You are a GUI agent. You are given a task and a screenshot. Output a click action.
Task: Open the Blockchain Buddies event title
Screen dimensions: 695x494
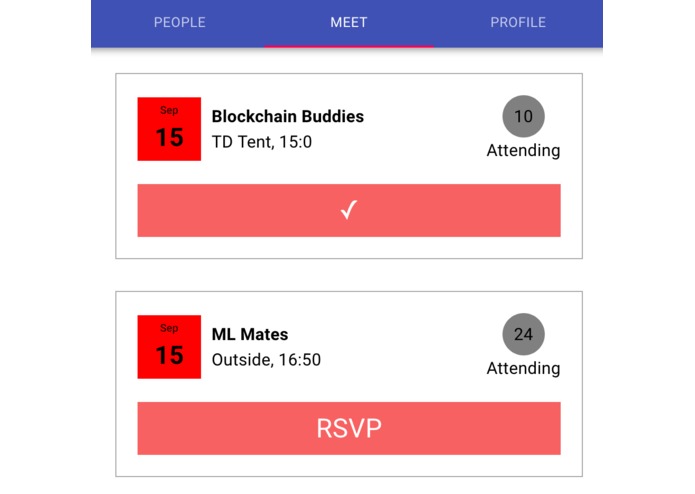pyautogui.click(x=288, y=117)
